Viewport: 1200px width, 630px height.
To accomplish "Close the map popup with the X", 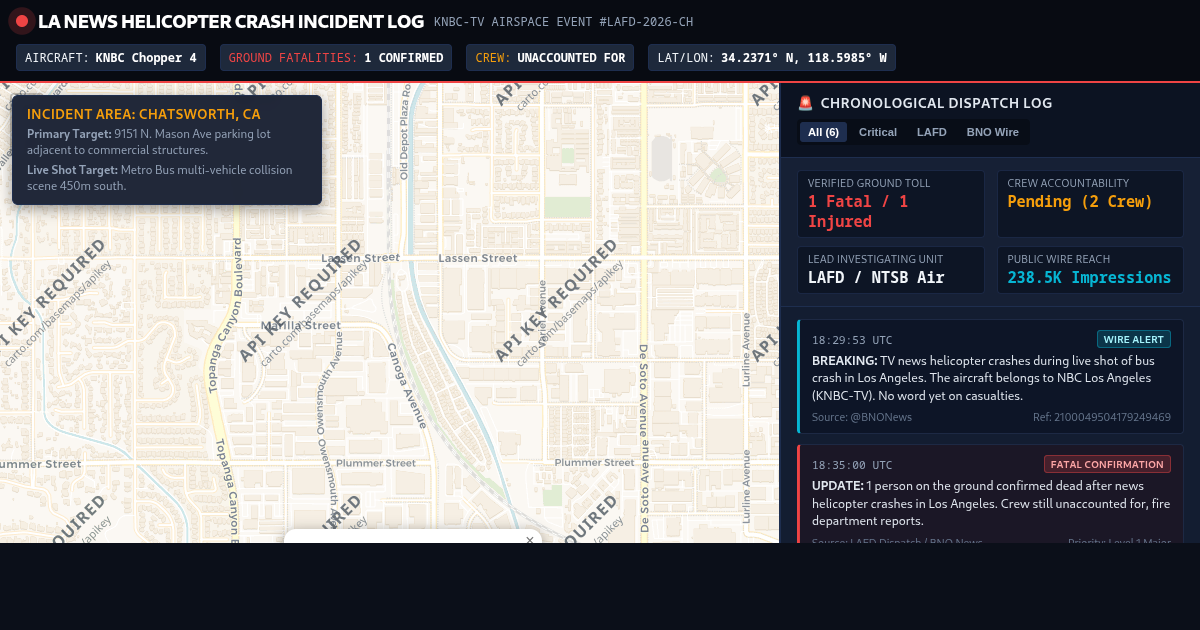I will pyautogui.click(x=530, y=540).
